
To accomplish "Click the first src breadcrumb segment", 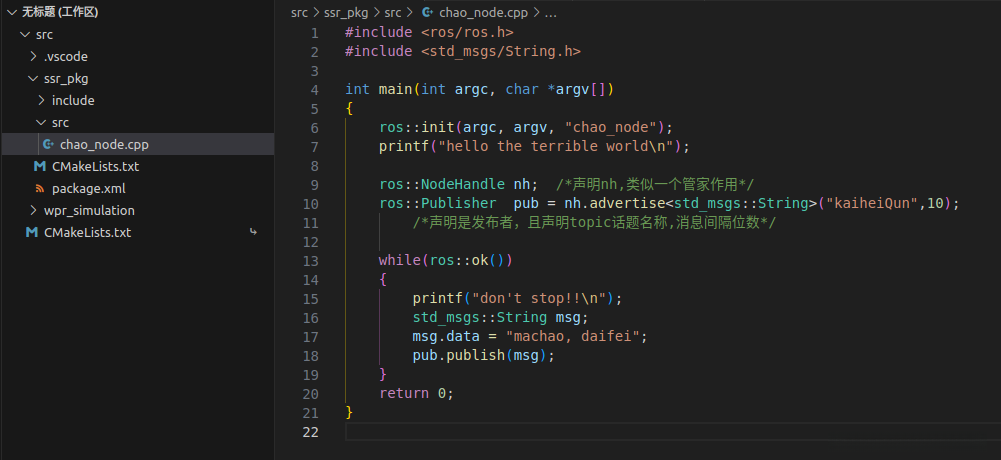I will click(299, 13).
